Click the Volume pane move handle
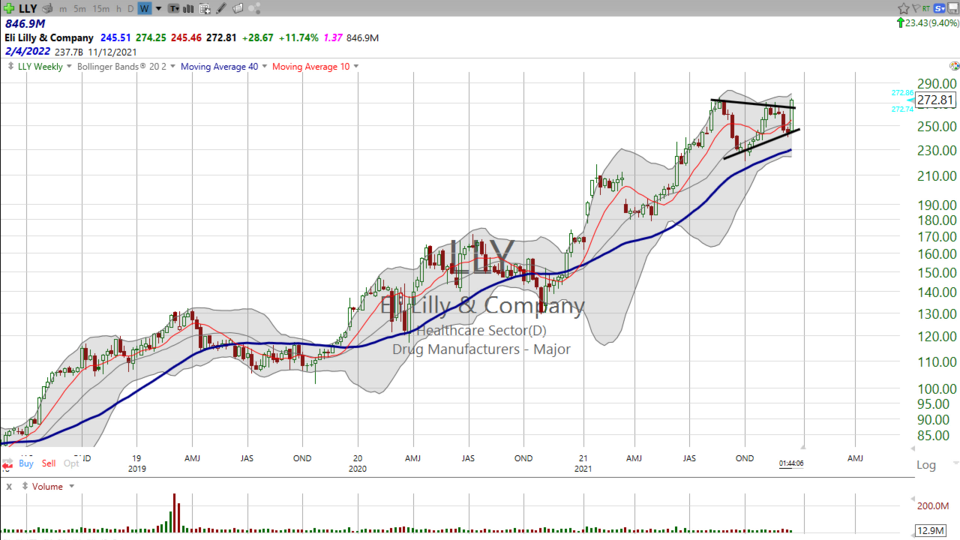This screenshot has height=540, width=960. (24, 486)
